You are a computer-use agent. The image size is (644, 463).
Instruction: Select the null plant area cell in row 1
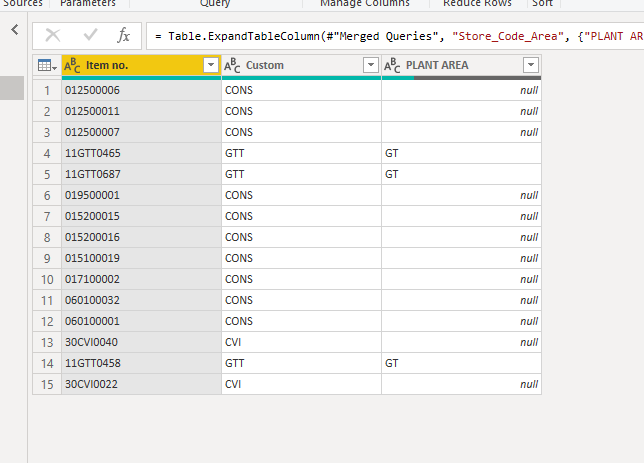pos(461,90)
